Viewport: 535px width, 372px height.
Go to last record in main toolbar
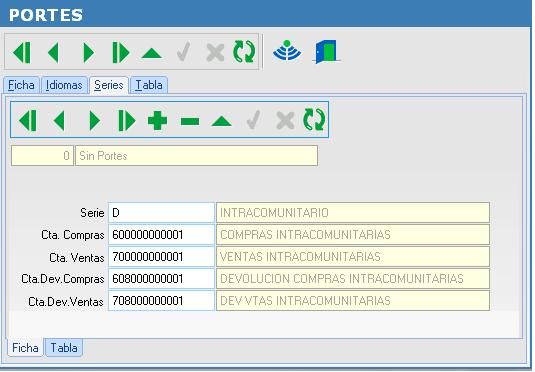pos(121,52)
